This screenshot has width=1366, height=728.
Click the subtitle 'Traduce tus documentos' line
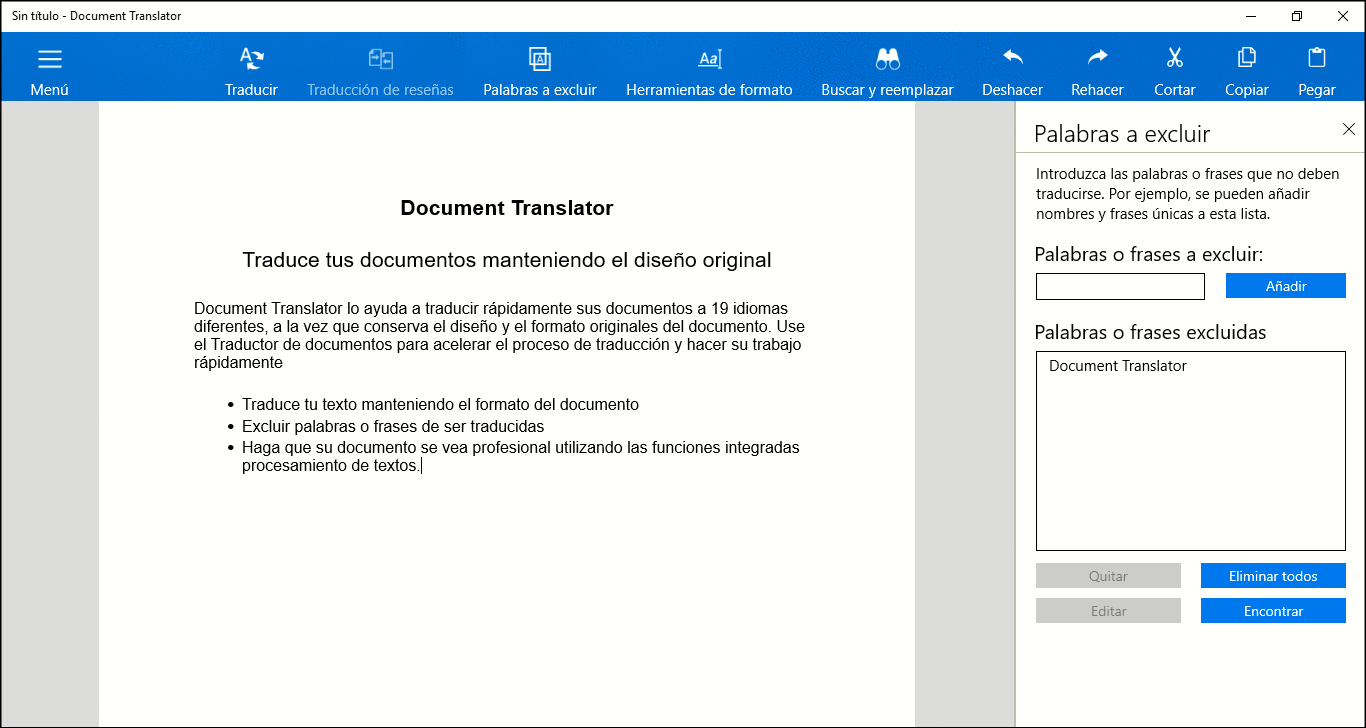pyautogui.click(x=506, y=260)
